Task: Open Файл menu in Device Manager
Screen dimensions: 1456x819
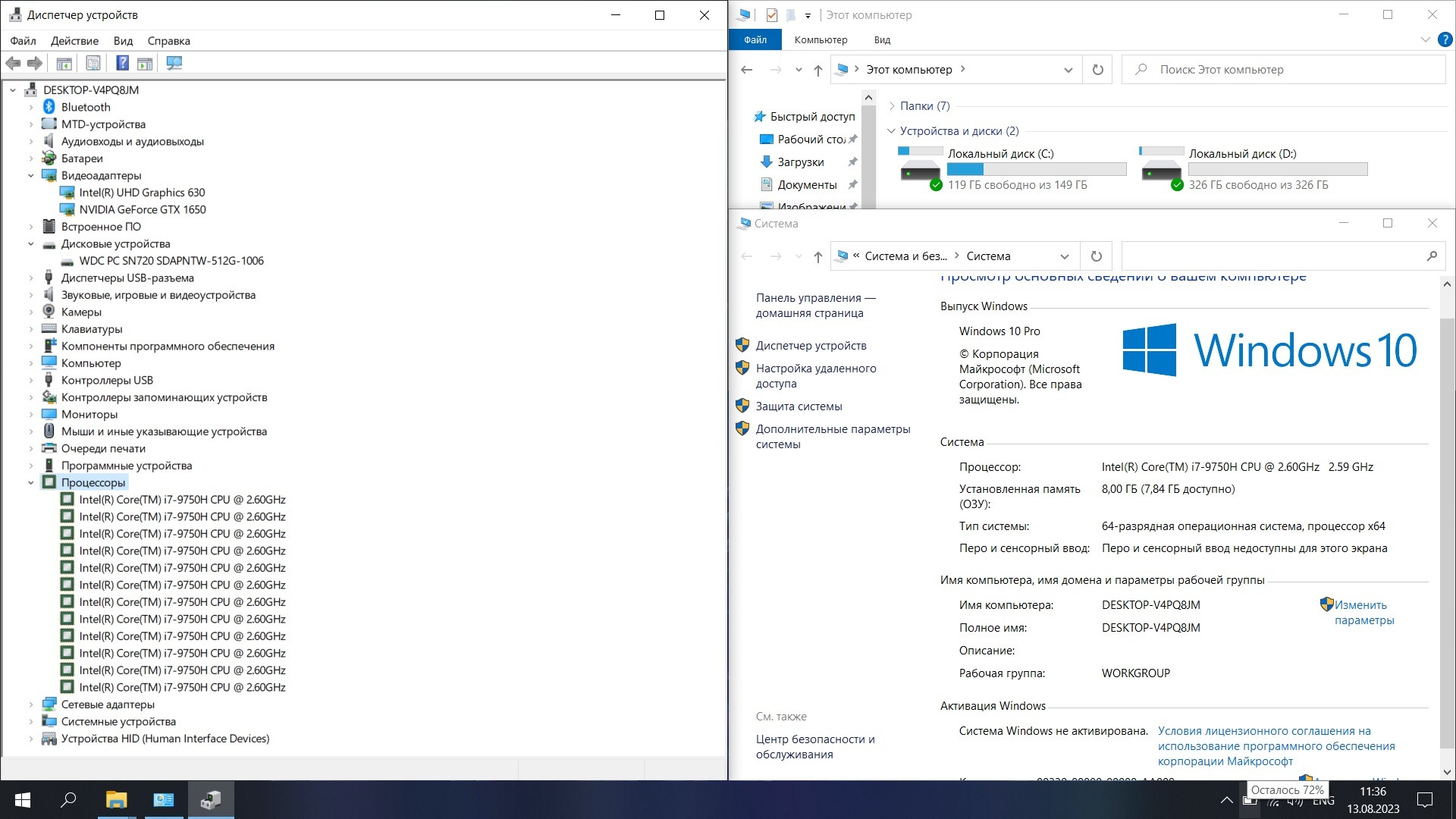Action: pos(23,41)
